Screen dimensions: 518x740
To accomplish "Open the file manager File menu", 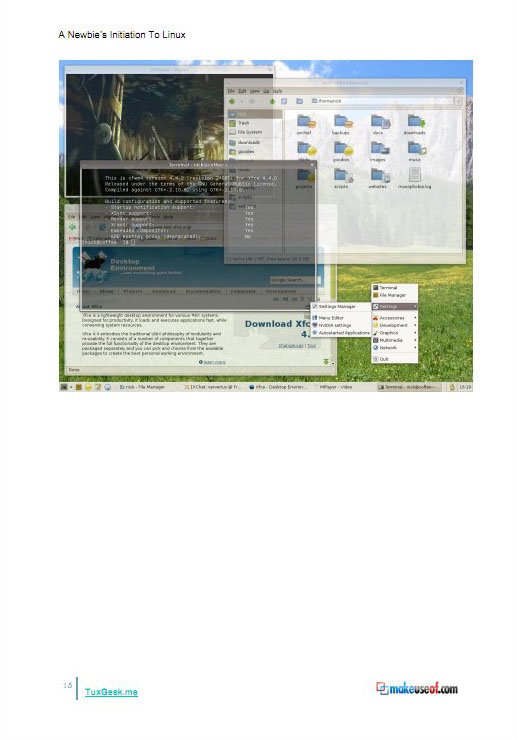I will (231, 91).
